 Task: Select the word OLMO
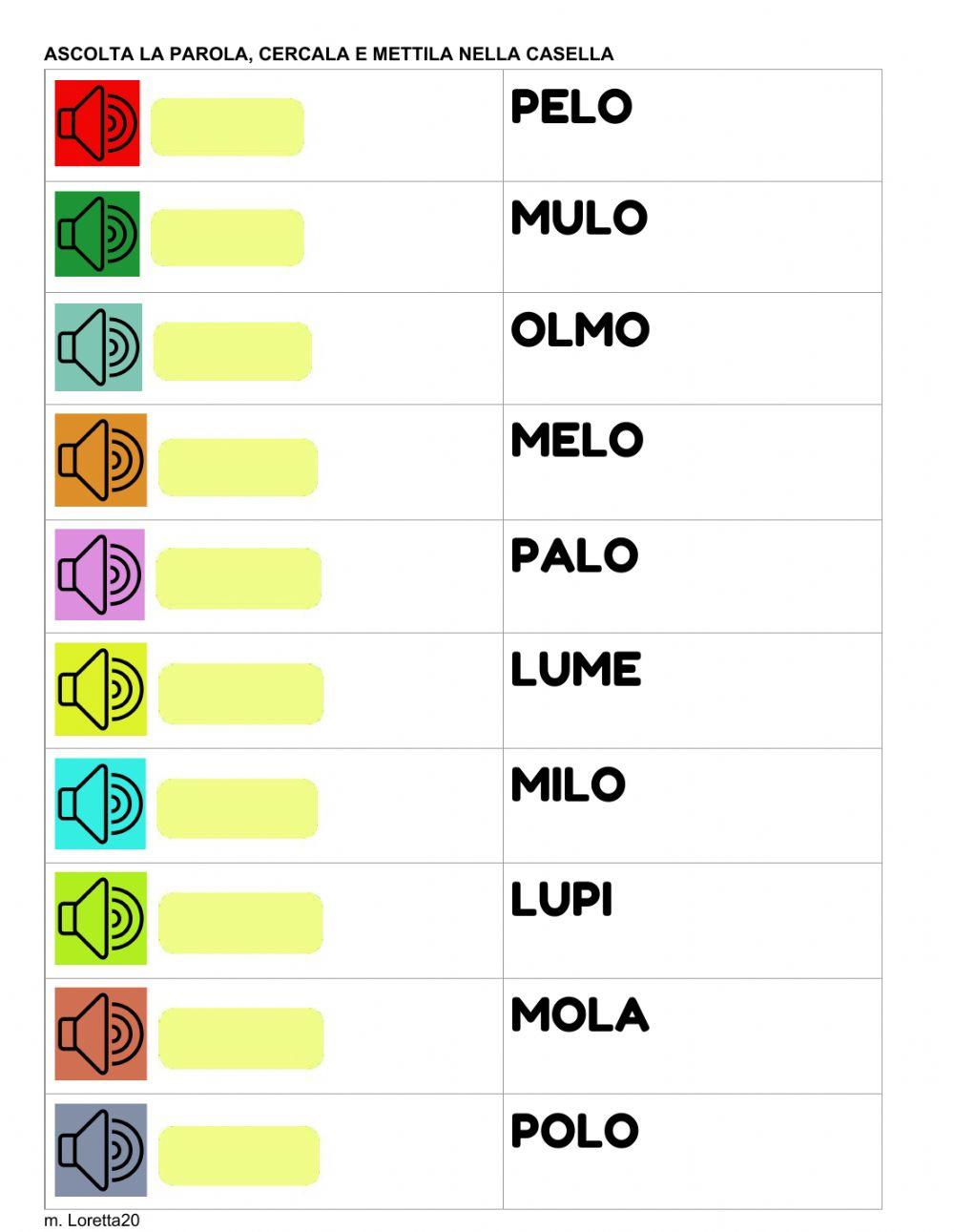[580, 330]
